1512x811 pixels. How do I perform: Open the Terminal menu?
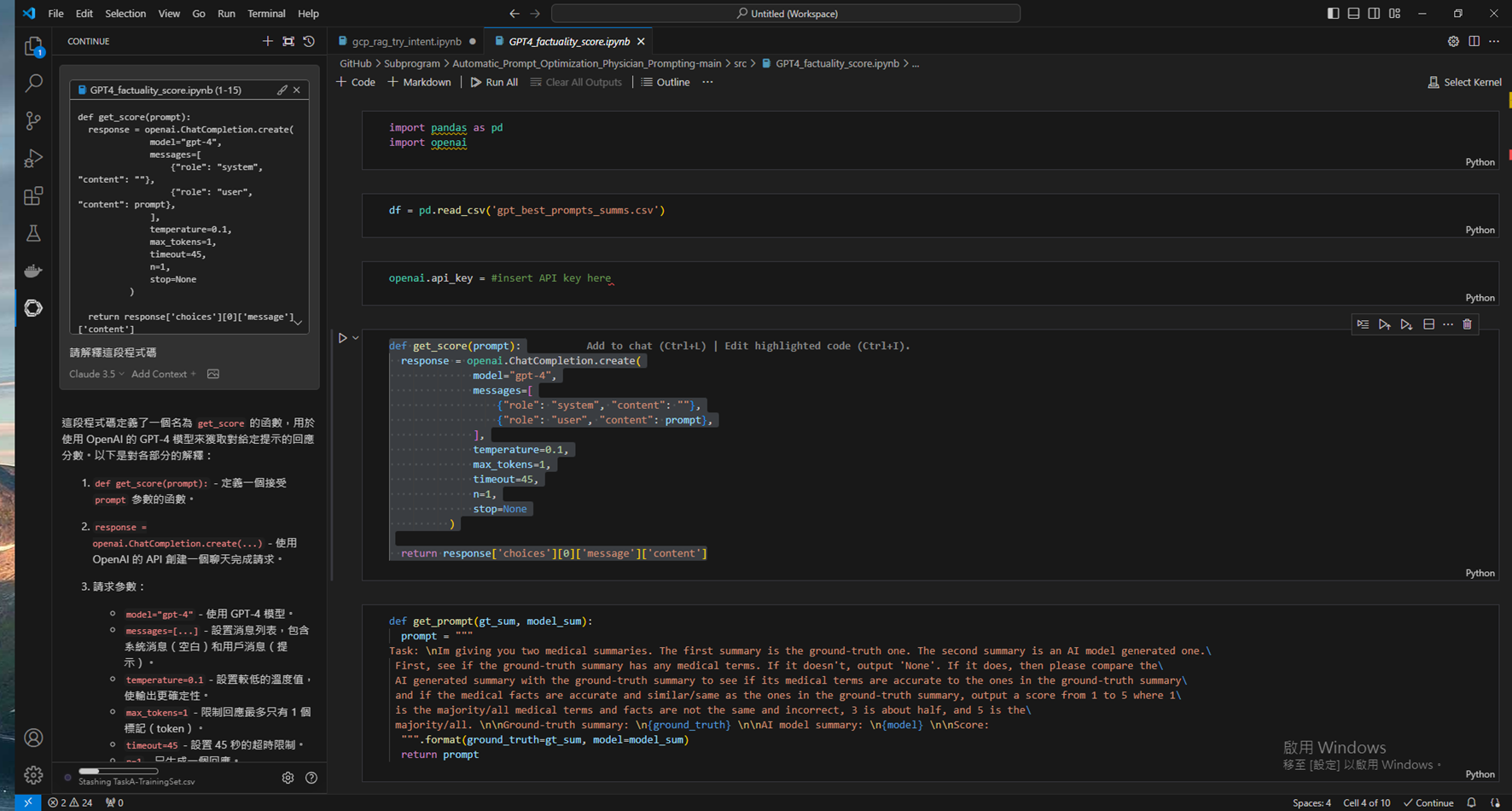(x=266, y=14)
